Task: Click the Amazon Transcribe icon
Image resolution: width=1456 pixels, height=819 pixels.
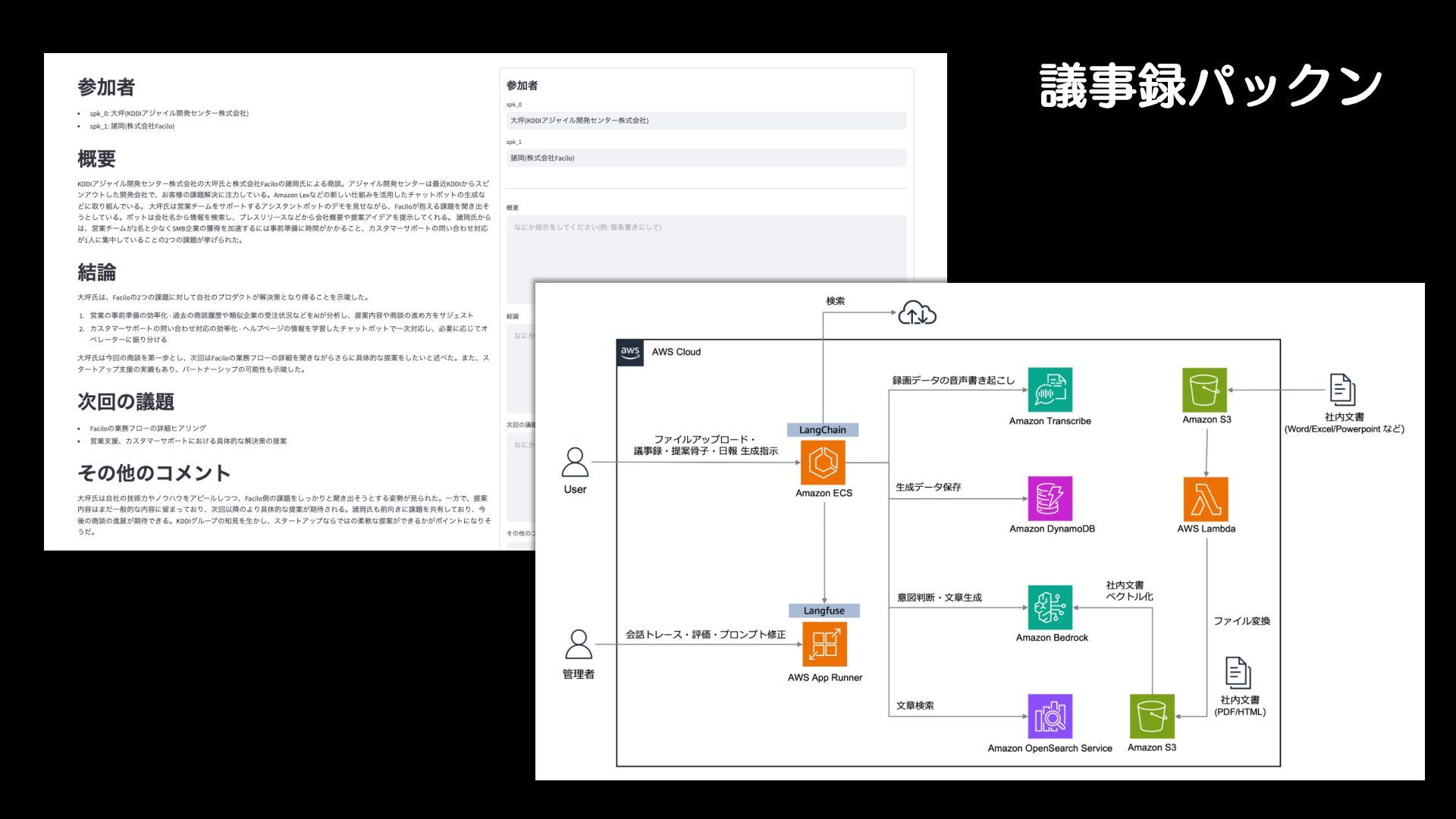Action: [x=1050, y=390]
